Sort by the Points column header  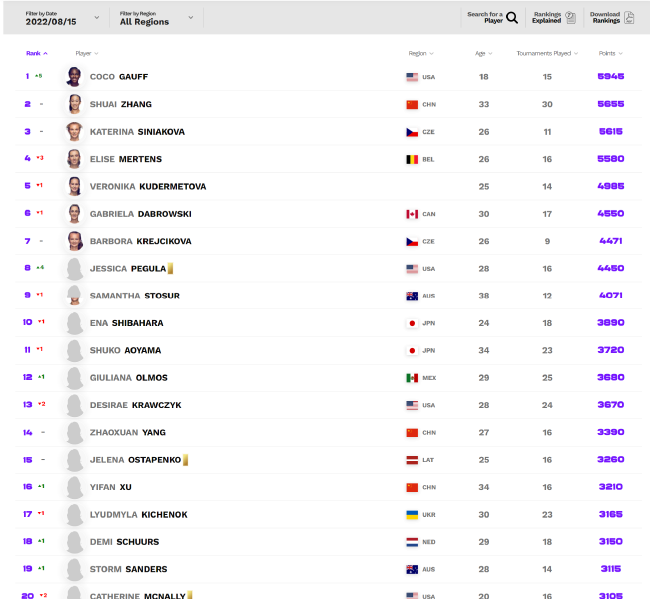[x=610, y=53]
